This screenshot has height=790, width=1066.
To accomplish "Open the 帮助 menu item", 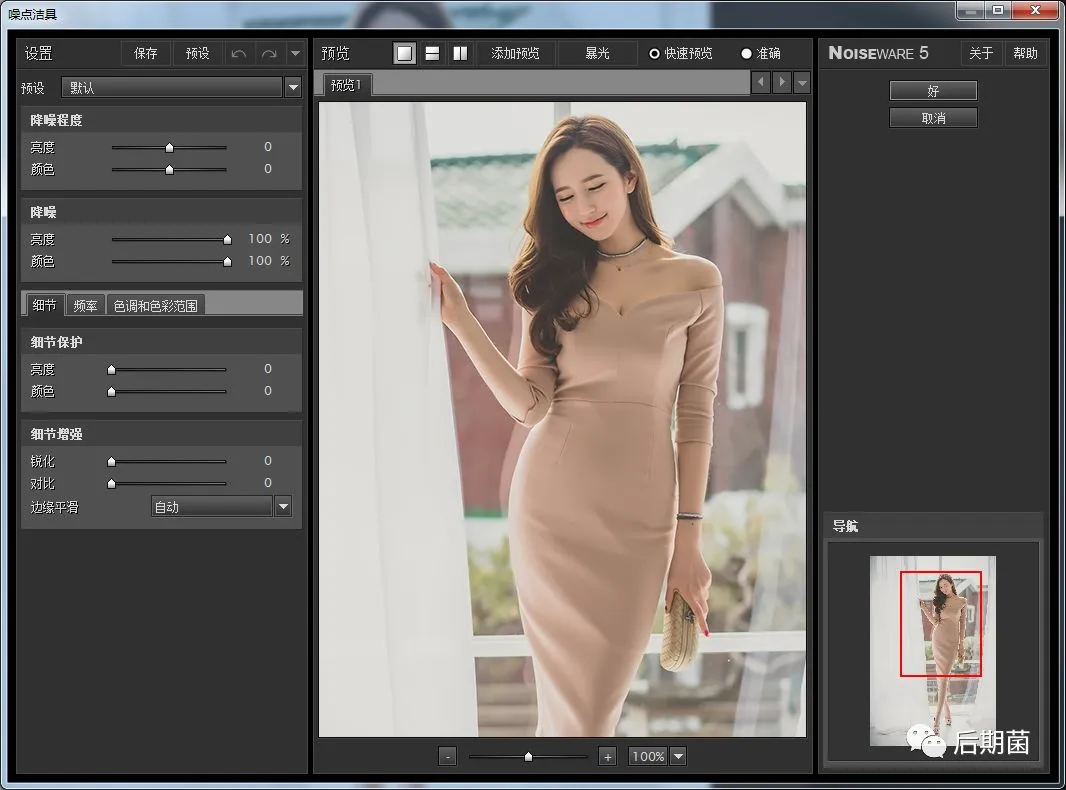I will point(1025,54).
